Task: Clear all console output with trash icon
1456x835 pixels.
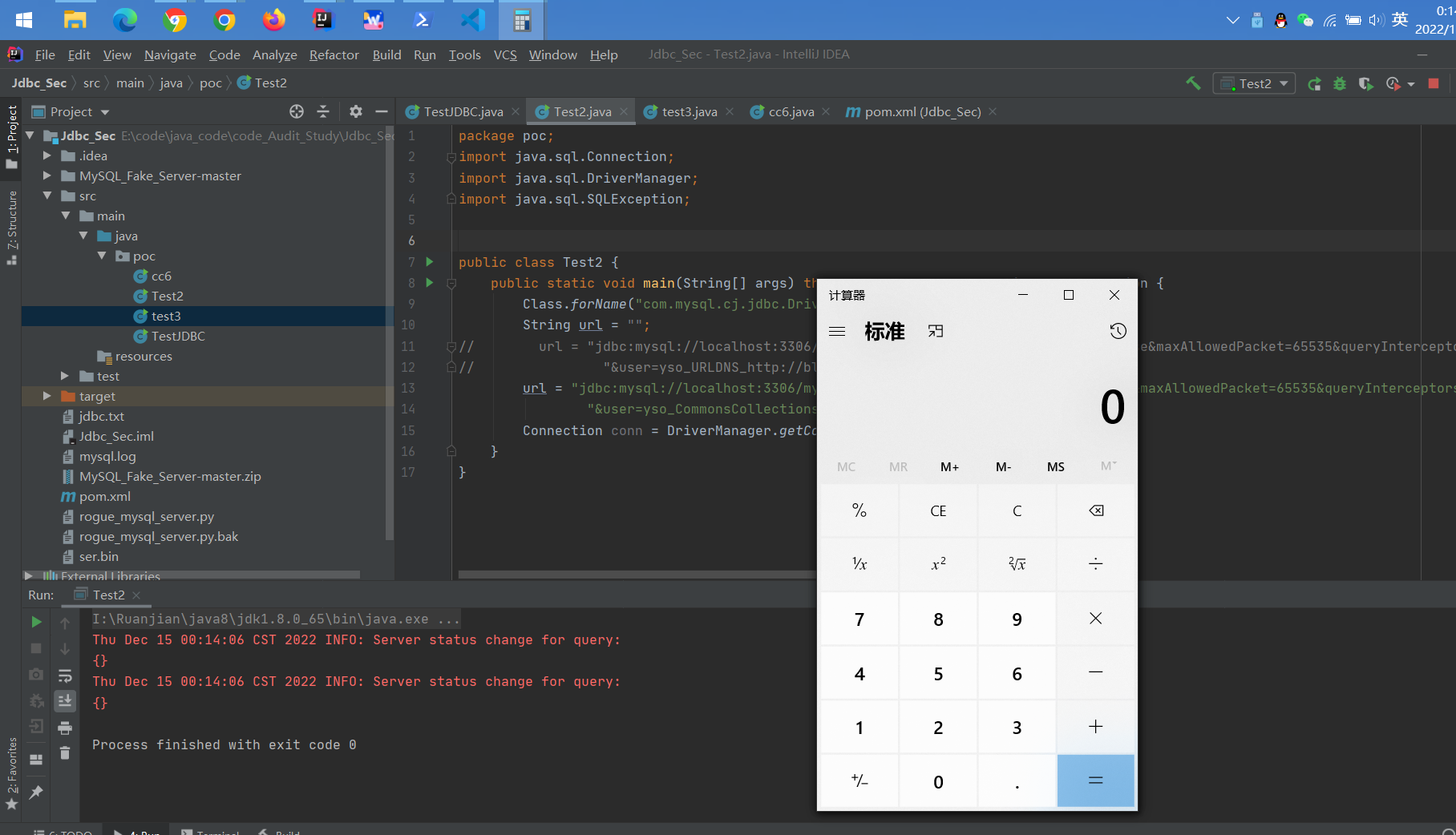Action: [x=65, y=753]
